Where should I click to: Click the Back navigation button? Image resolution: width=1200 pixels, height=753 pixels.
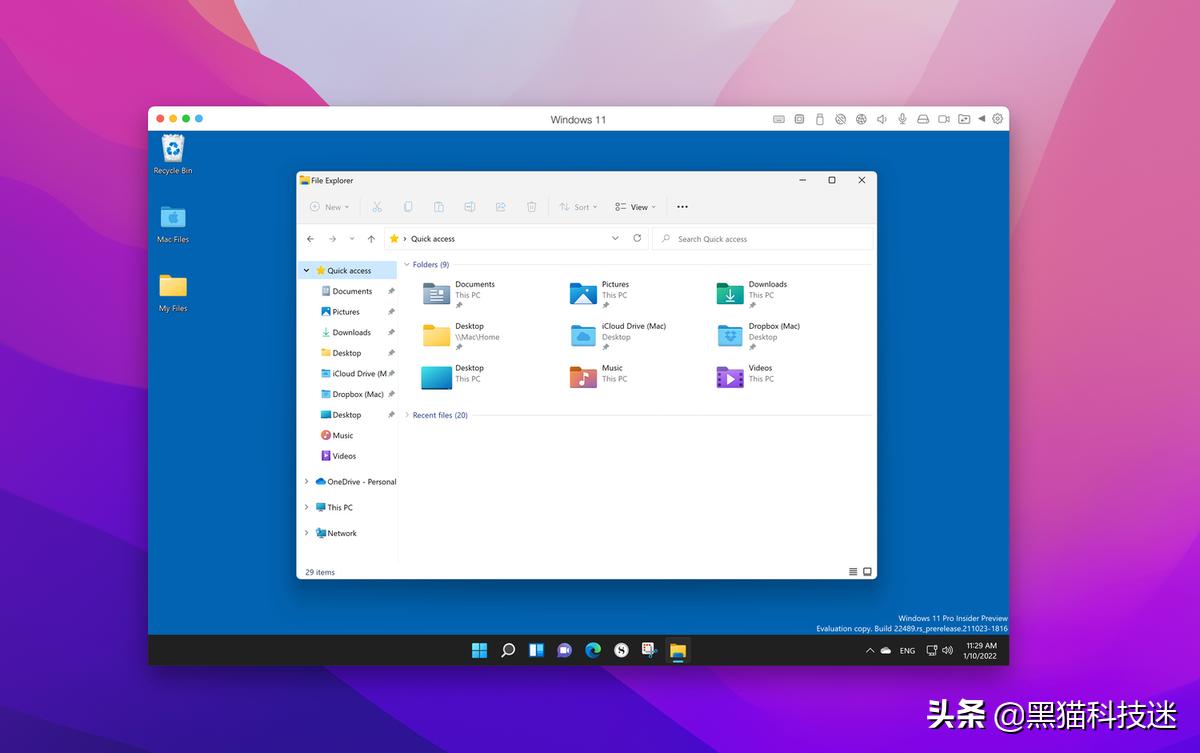(310, 238)
